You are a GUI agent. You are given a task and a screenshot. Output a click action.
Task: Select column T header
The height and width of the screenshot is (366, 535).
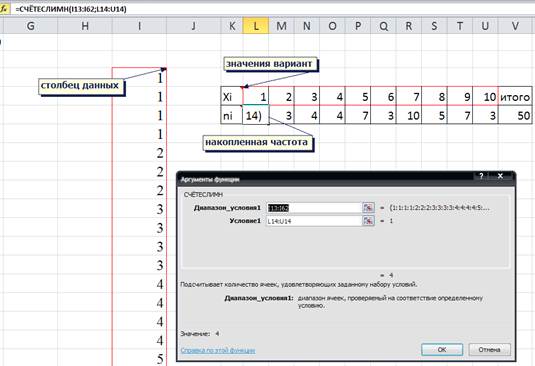coord(460,26)
